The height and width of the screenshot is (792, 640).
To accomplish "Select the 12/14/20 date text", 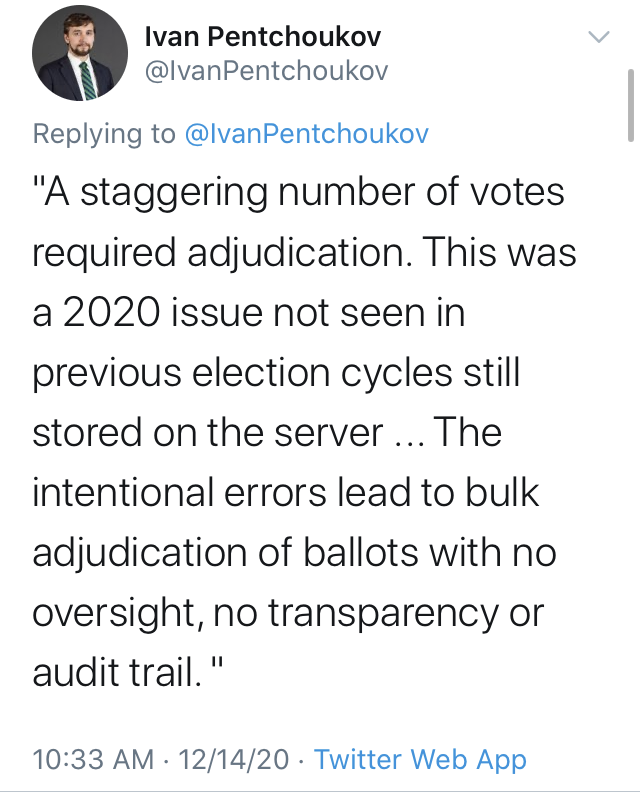I will pyautogui.click(x=234, y=759).
